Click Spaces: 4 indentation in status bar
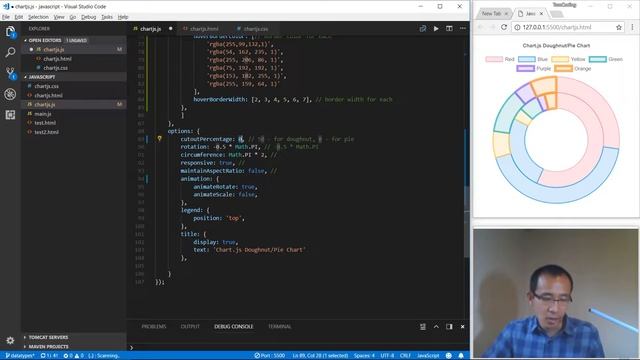Screen dimensions: 640x360 click(364, 356)
